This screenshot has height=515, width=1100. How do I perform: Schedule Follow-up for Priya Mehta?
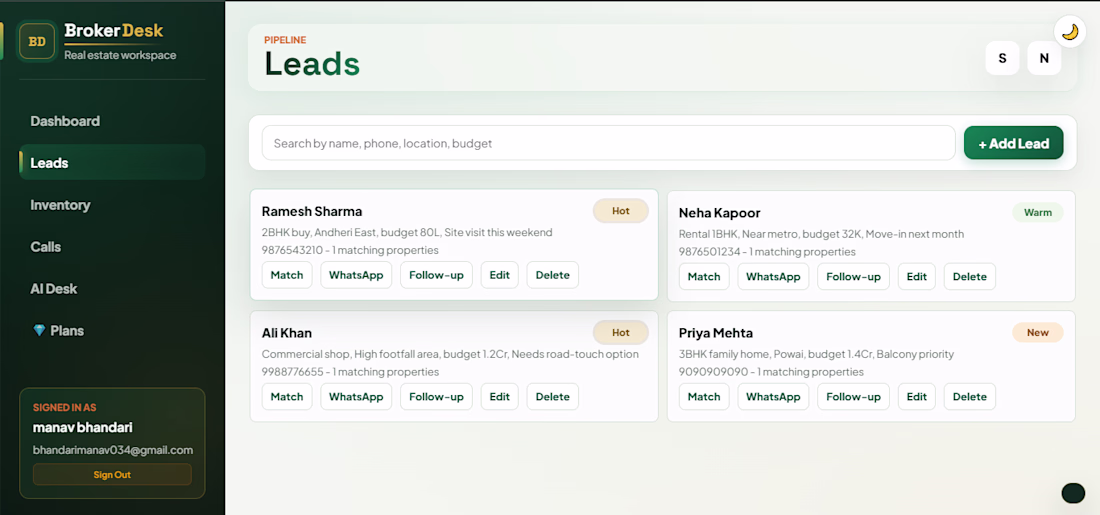click(853, 396)
